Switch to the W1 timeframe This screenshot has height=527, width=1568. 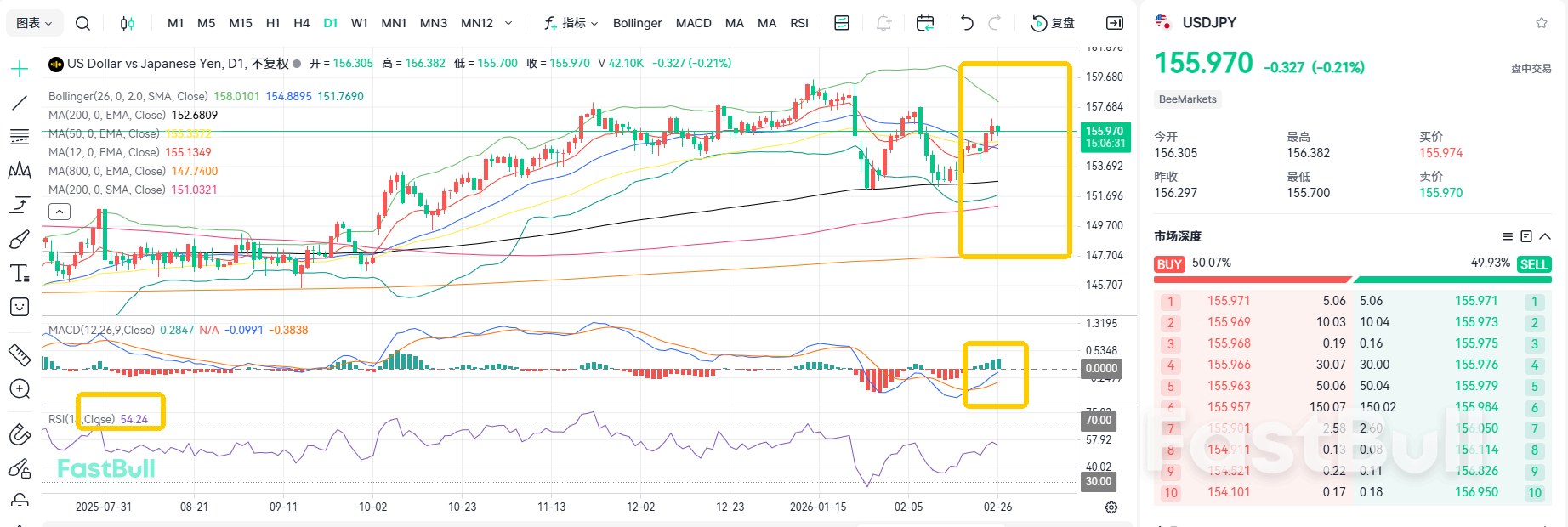coord(360,23)
